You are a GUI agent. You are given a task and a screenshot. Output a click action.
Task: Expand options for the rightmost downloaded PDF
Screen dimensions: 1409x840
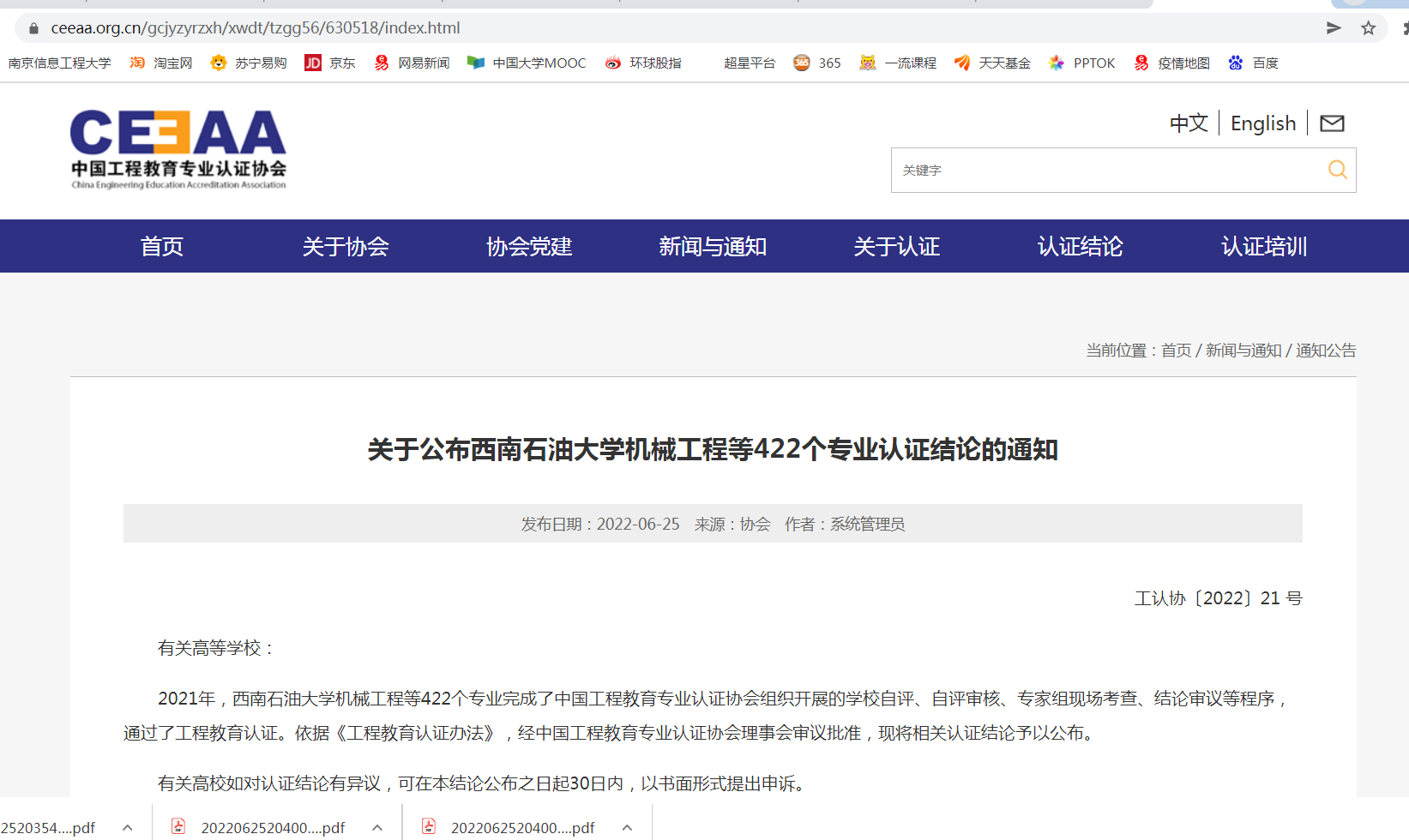[627, 827]
